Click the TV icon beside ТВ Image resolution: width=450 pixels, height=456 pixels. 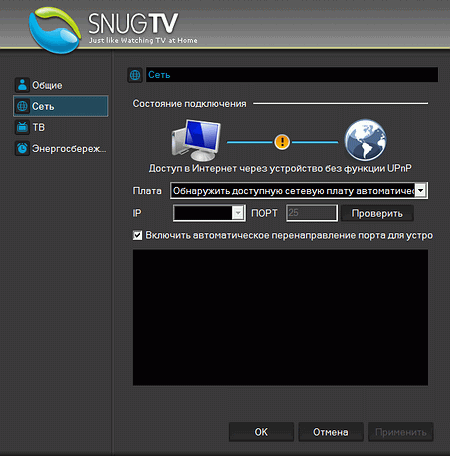[x=22, y=127]
